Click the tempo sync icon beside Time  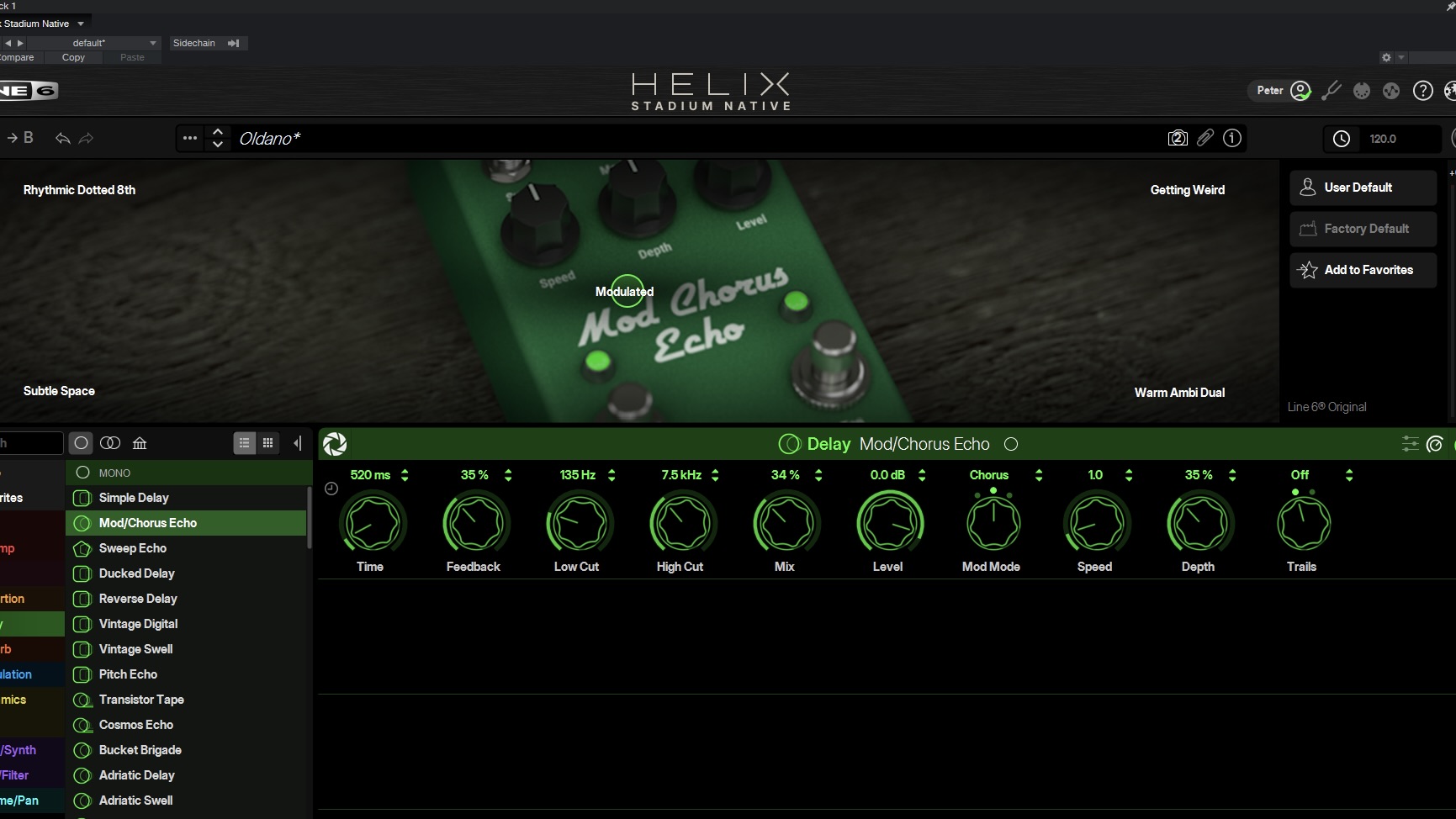tap(331, 489)
